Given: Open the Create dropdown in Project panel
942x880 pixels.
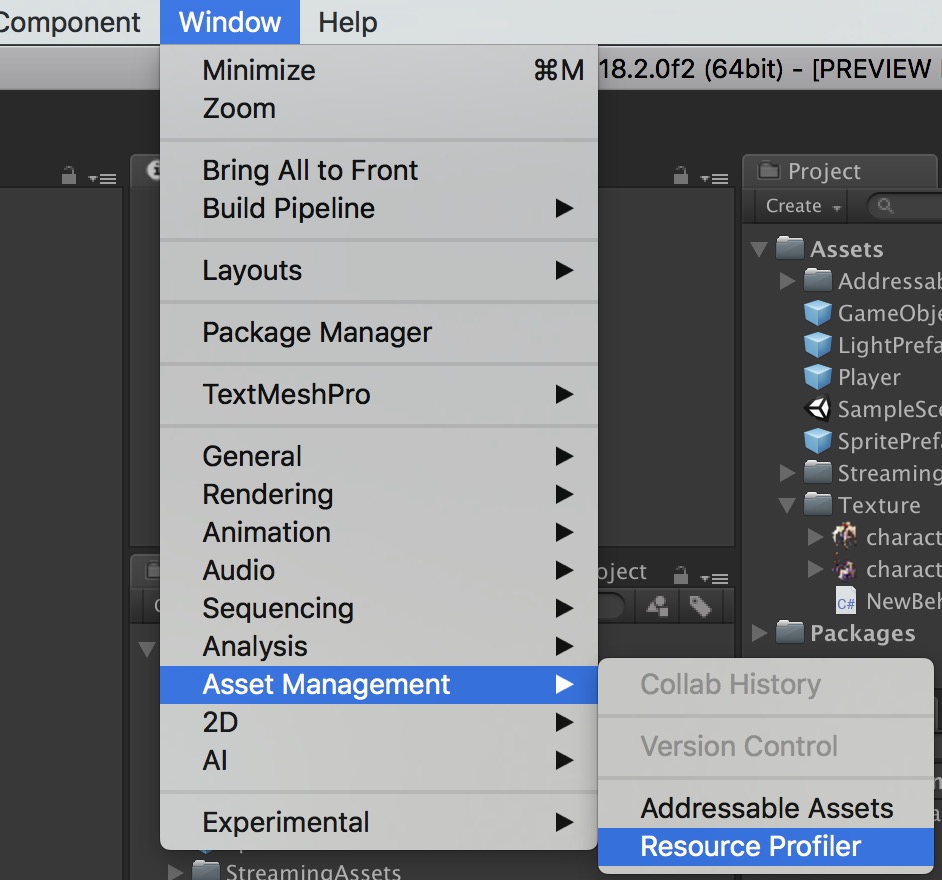Looking at the screenshot, I should [x=802, y=206].
